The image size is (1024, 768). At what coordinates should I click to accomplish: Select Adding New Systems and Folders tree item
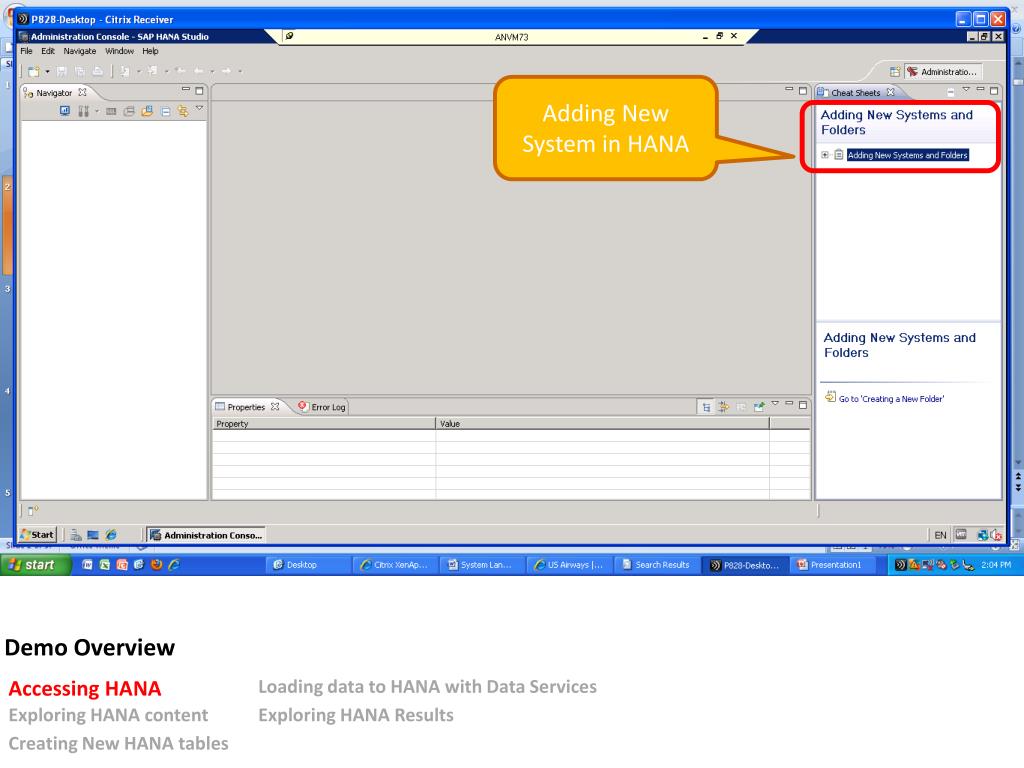(x=907, y=155)
